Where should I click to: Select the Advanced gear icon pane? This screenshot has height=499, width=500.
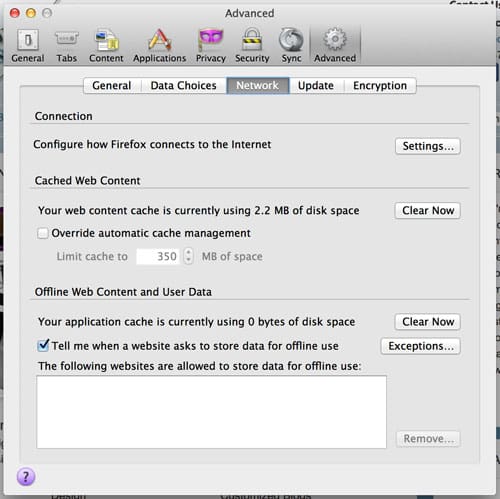[x=335, y=46]
